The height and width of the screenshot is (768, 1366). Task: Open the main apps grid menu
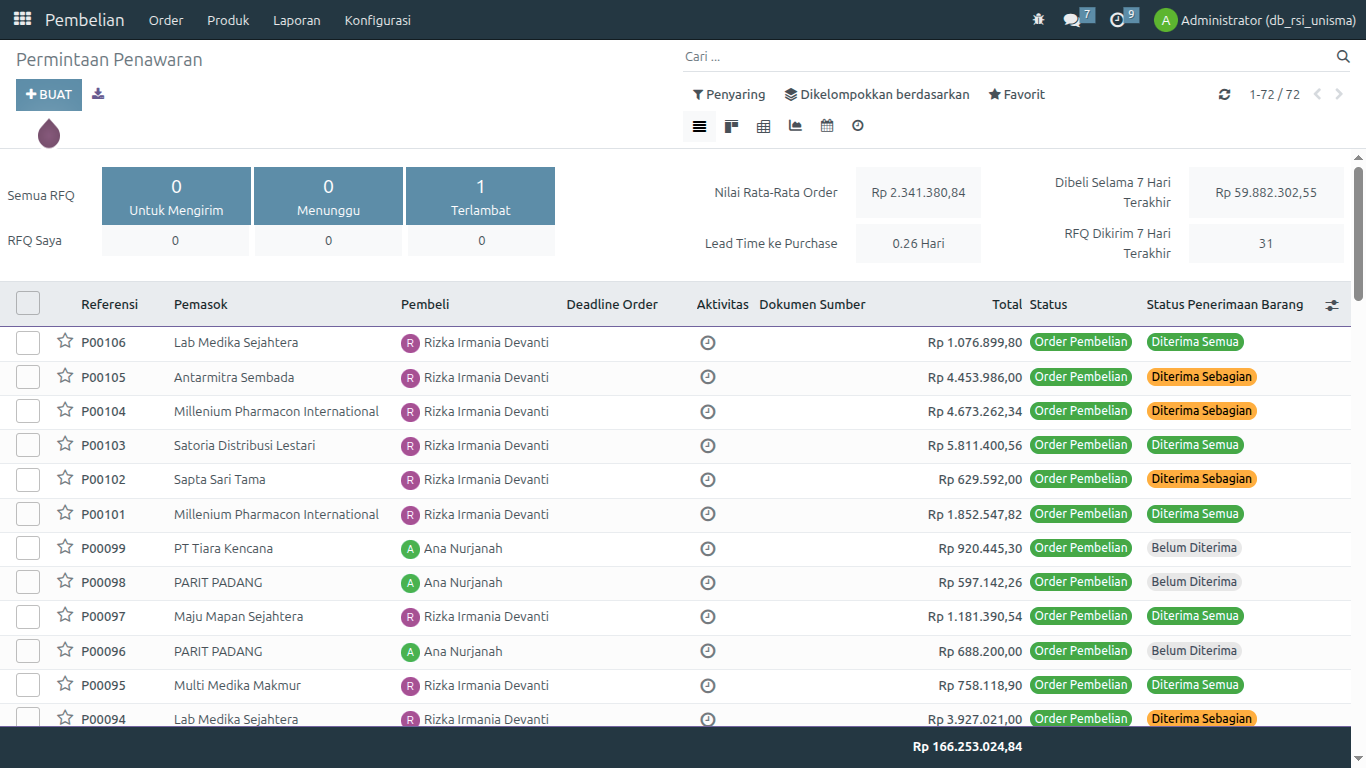click(x=22, y=19)
